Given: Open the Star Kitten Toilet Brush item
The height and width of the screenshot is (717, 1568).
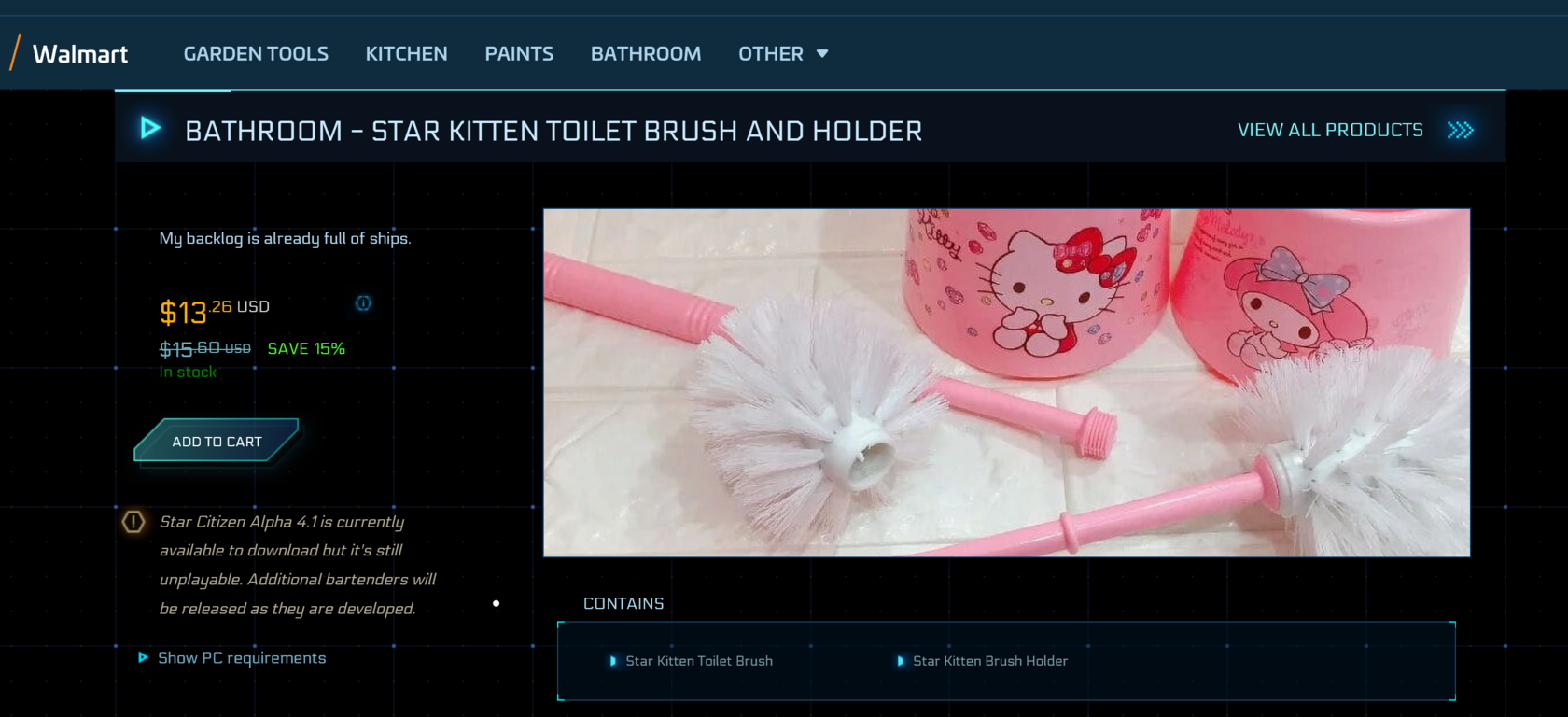Looking at the screenshot, I should (x=699, y=661).
